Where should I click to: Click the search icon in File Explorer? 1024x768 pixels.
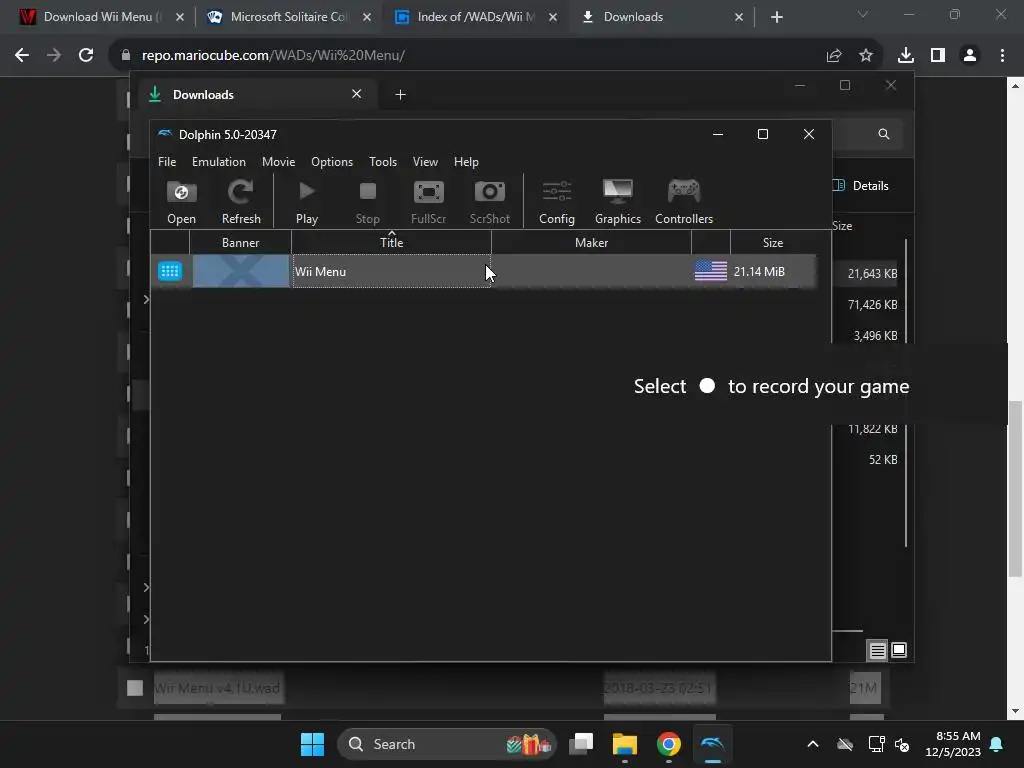pos(884,134)
